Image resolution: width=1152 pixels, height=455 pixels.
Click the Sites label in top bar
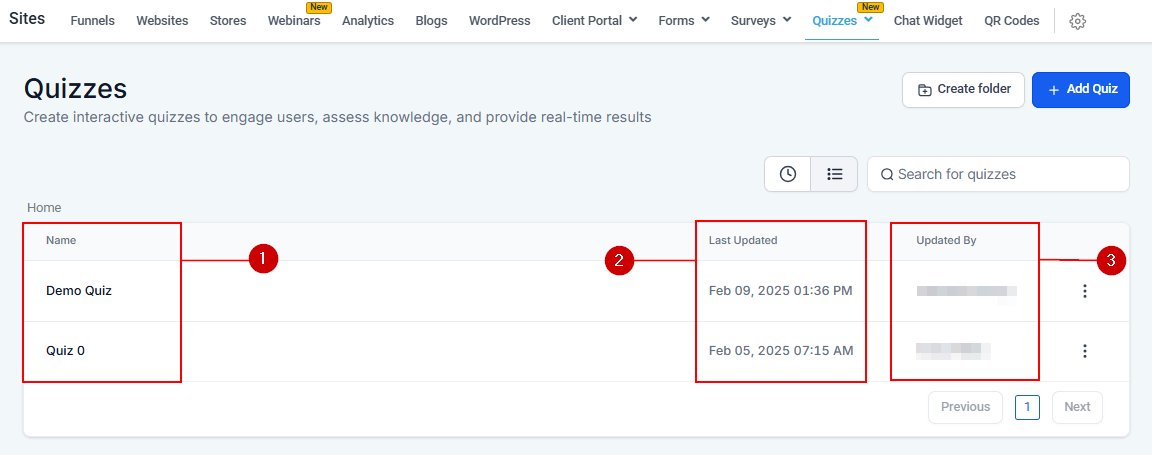pos(27,19)
